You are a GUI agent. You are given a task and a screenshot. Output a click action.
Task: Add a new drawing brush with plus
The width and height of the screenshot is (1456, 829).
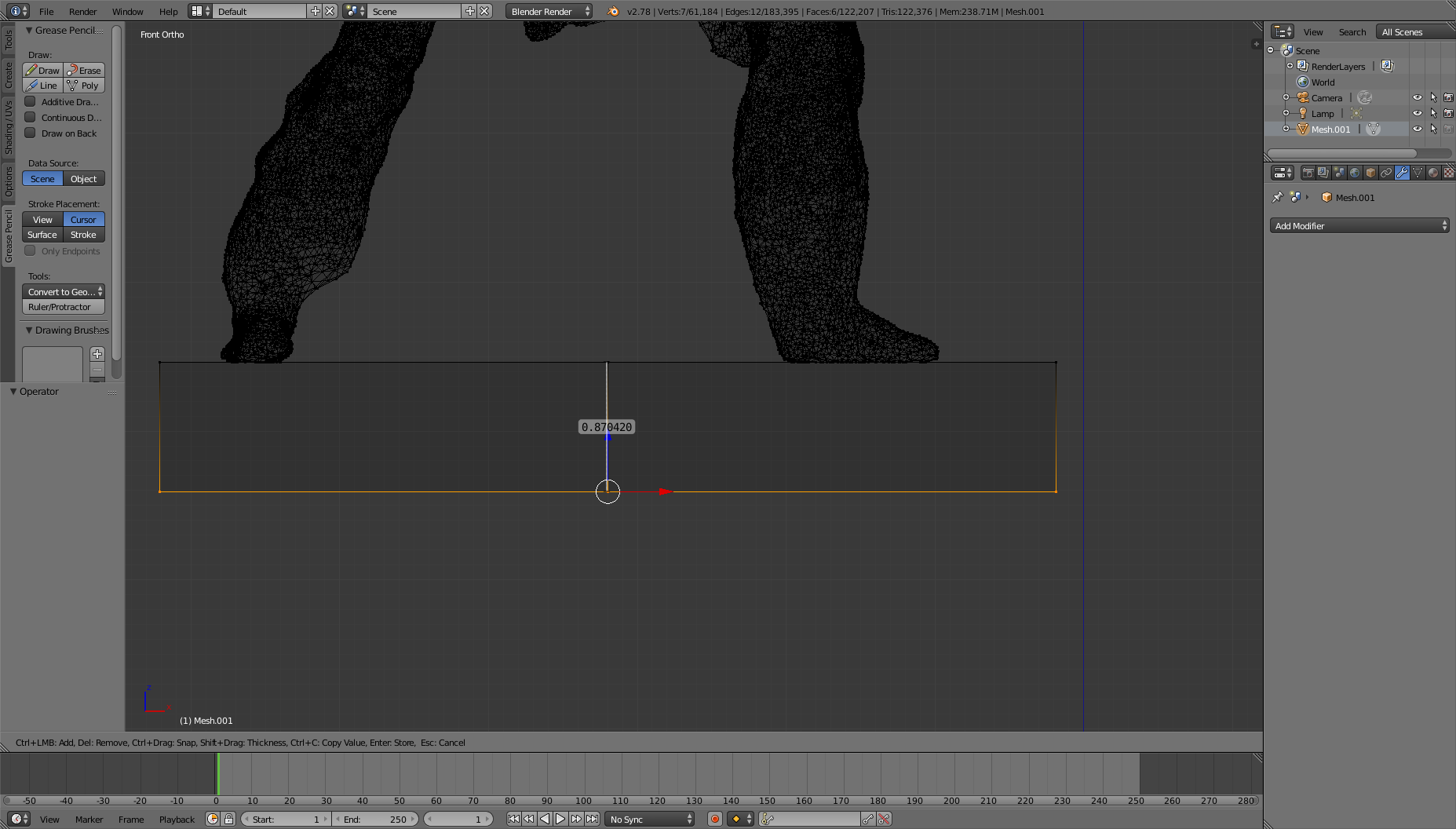pyautogui.click(x=97, y=354)
